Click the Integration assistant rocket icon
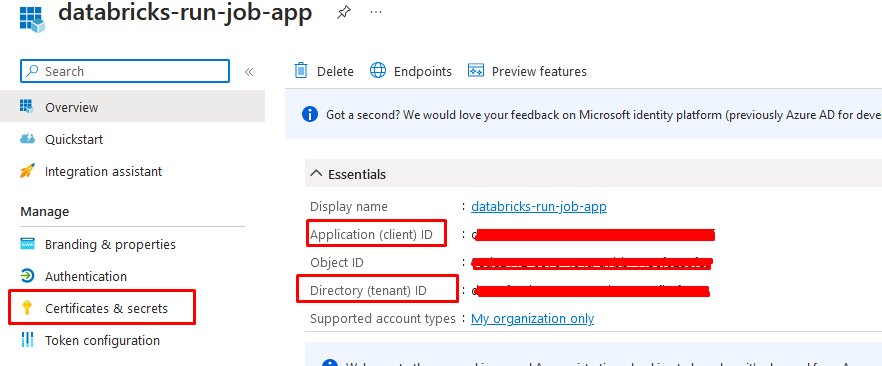The image size is (882, 366). (x=27, y=171)
